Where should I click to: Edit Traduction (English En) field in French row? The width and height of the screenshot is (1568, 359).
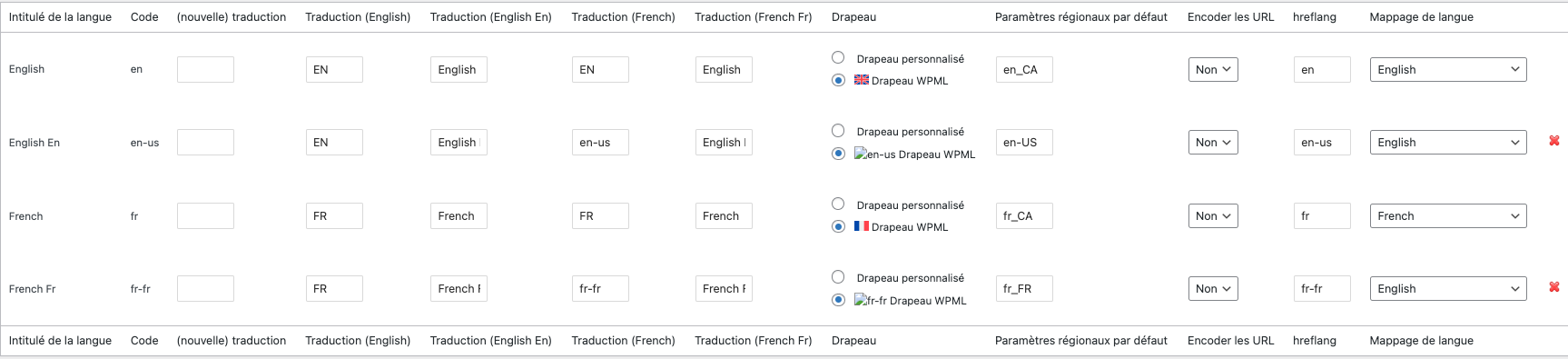tap(459, 215)
